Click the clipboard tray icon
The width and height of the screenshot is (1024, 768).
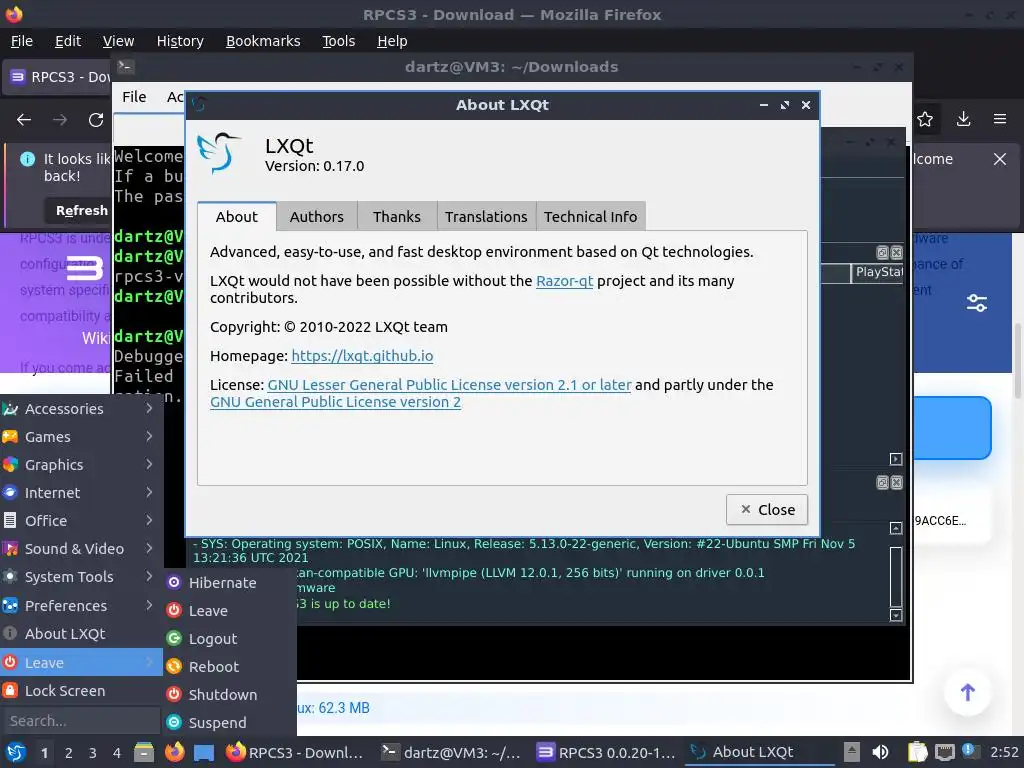click(918, 752)
